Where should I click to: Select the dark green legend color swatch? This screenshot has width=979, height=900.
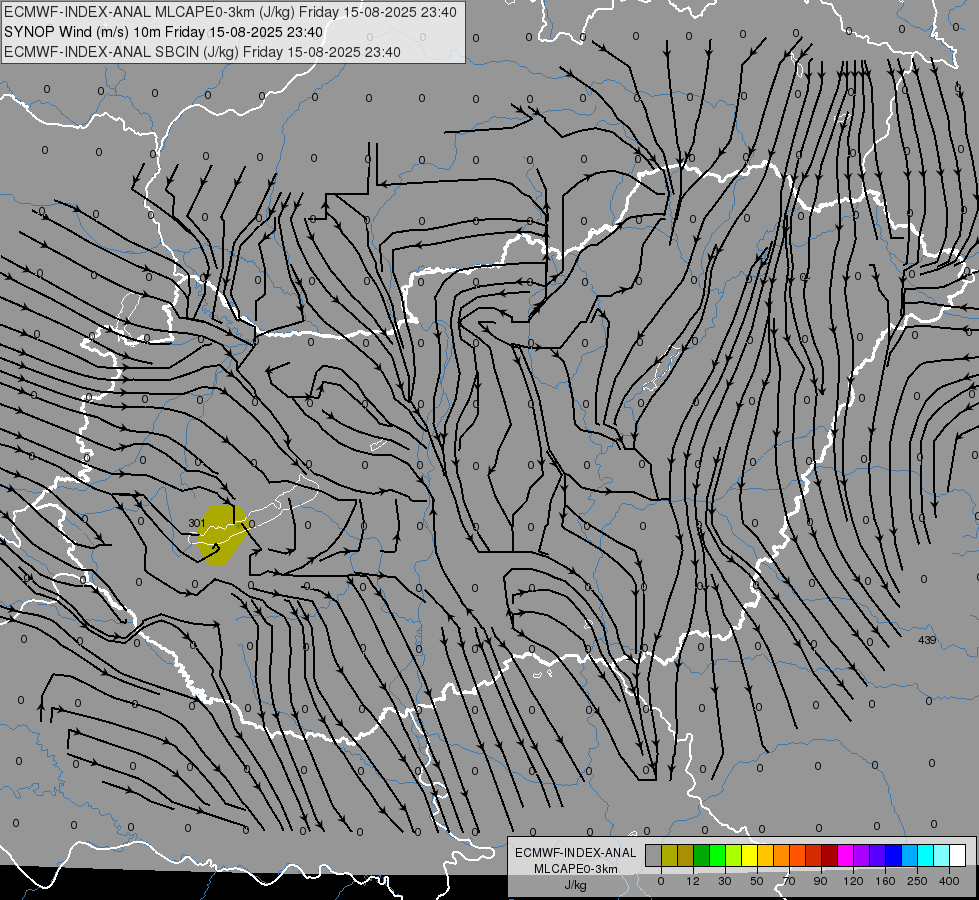tap(702, 855)
